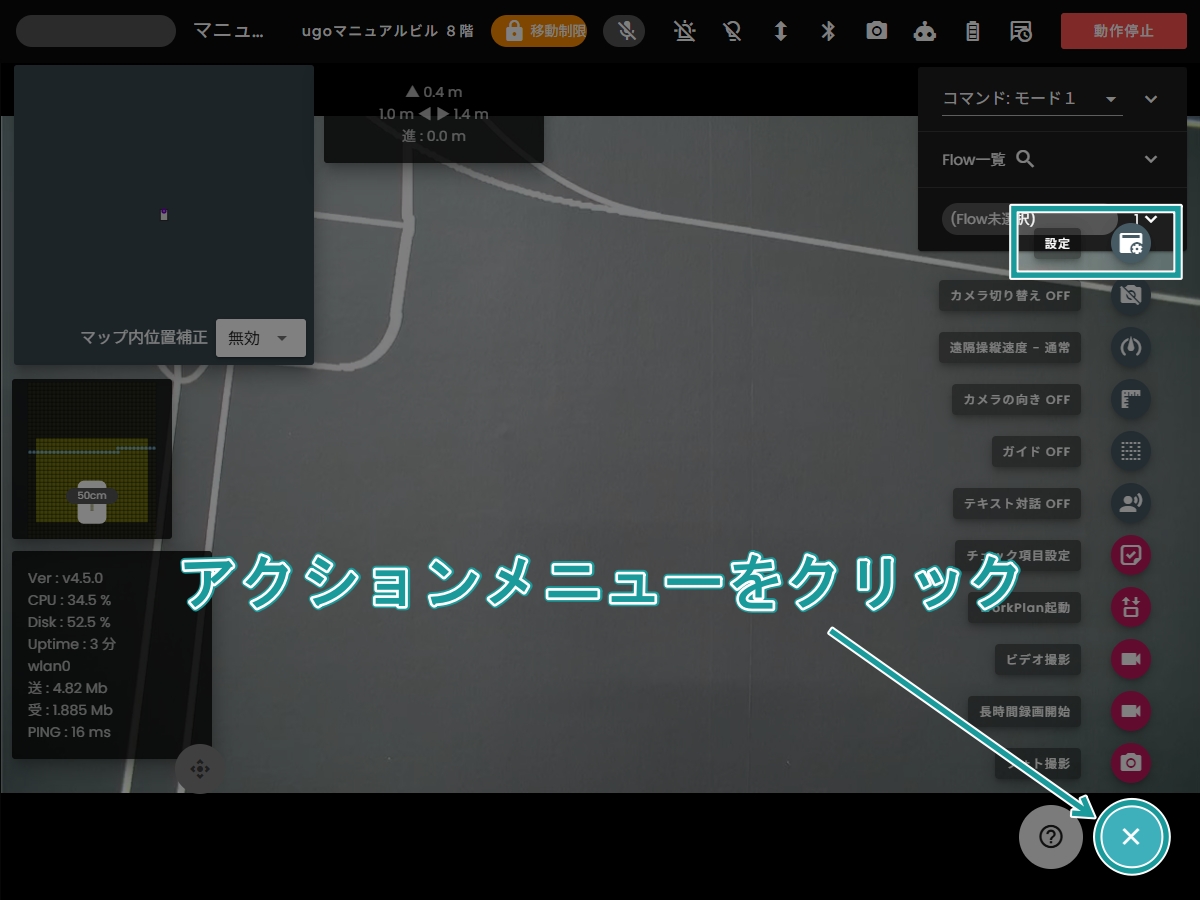Click the CPU : 34.5 % status text

coord(69,600)
